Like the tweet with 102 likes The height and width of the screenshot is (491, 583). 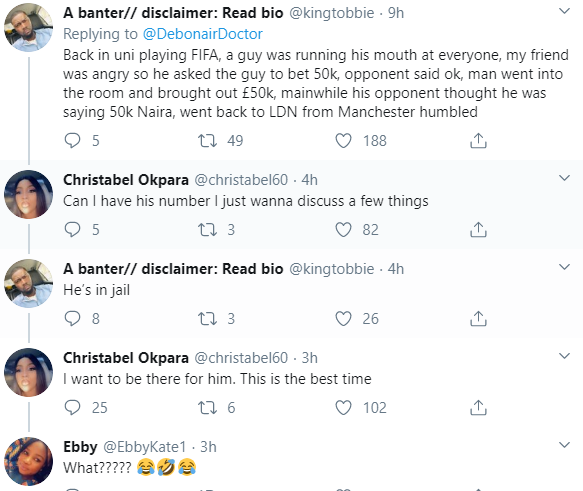[x=343, y=408]
